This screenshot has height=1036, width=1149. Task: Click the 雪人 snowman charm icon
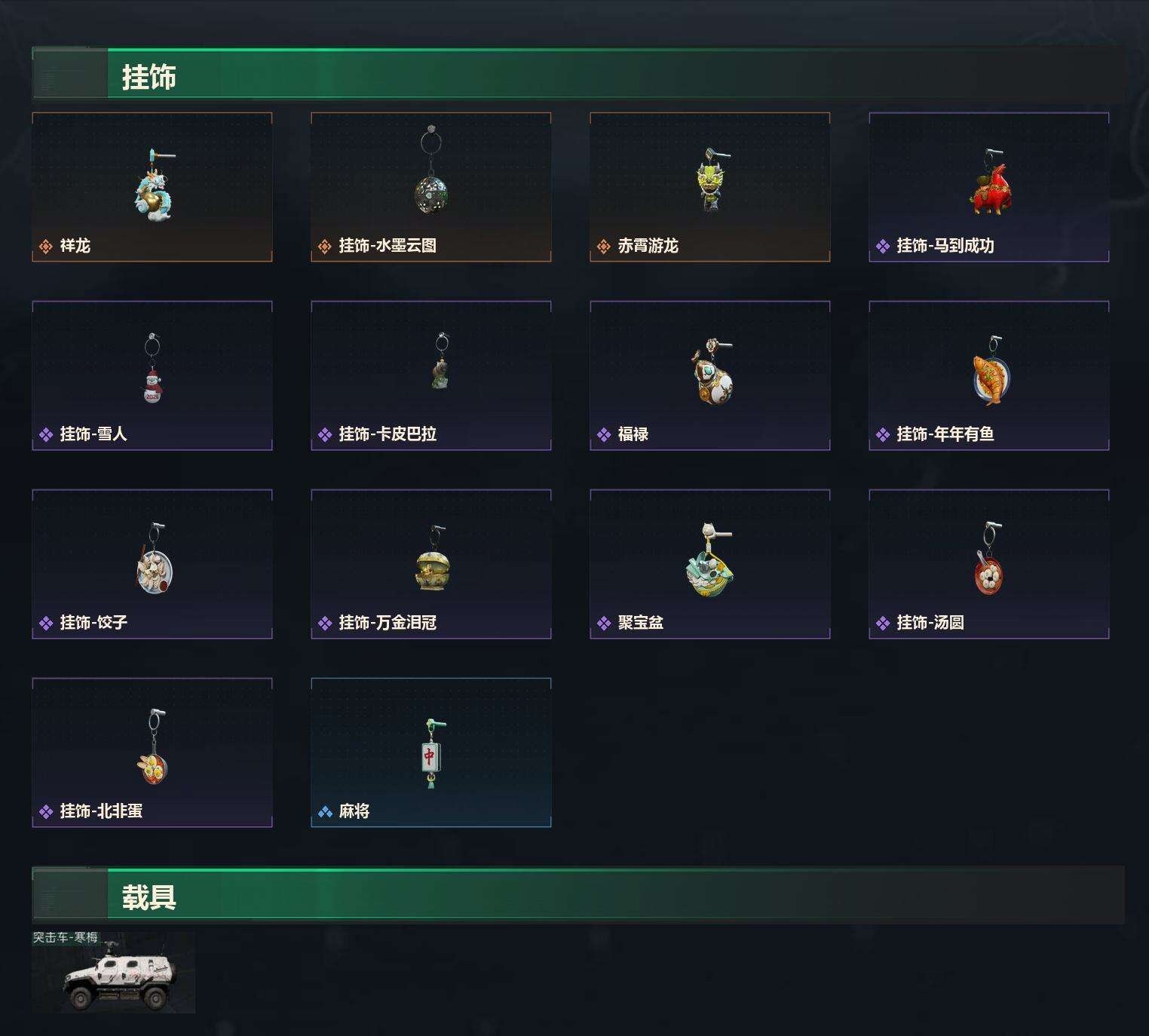(152, 368)
